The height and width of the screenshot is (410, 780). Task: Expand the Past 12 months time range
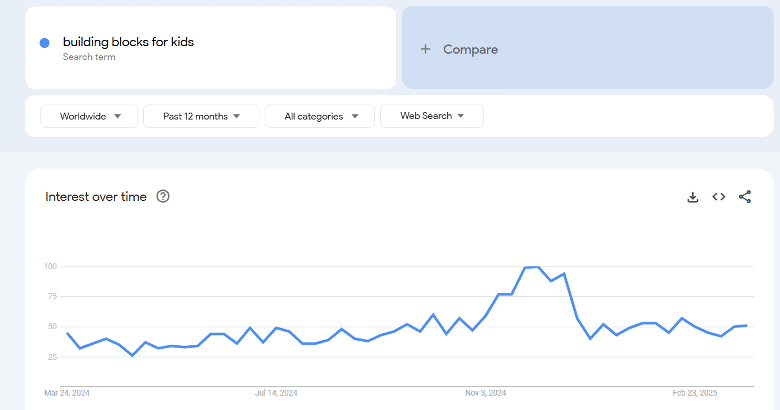point(201,116)
